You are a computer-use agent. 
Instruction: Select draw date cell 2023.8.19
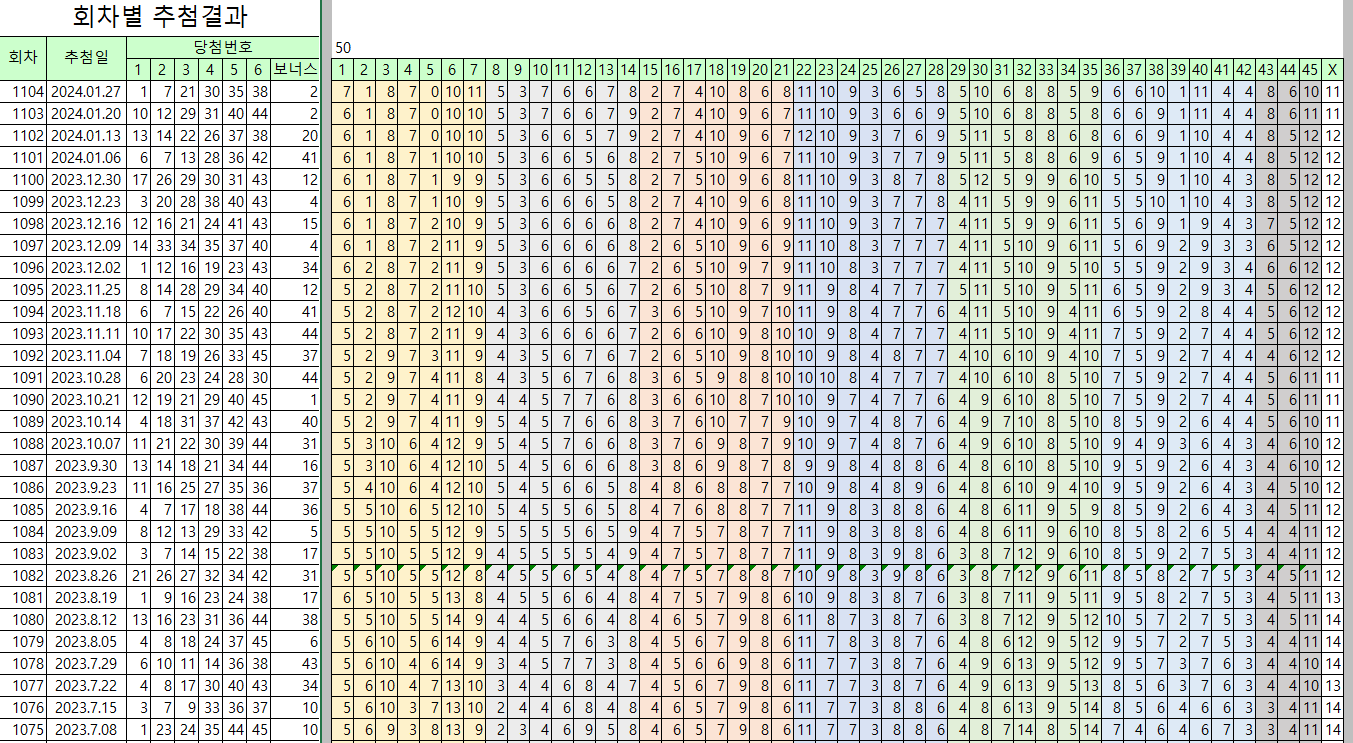(x=86, y=598)
